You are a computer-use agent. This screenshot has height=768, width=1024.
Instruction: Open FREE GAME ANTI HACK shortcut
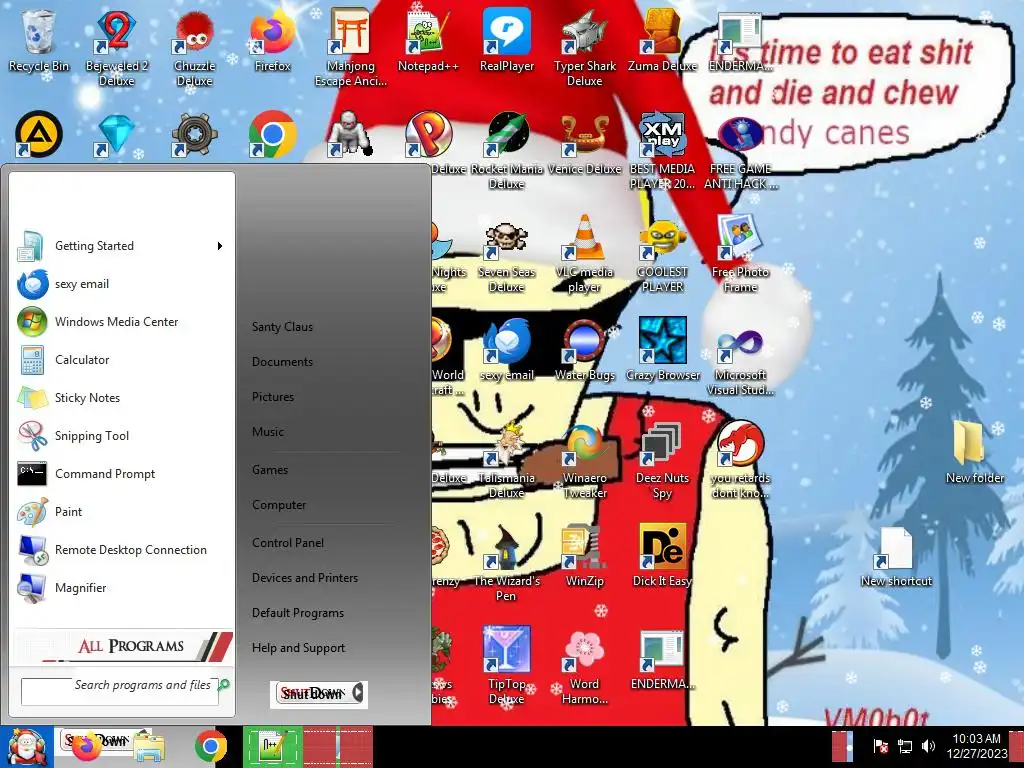click(x=741, y=150)
